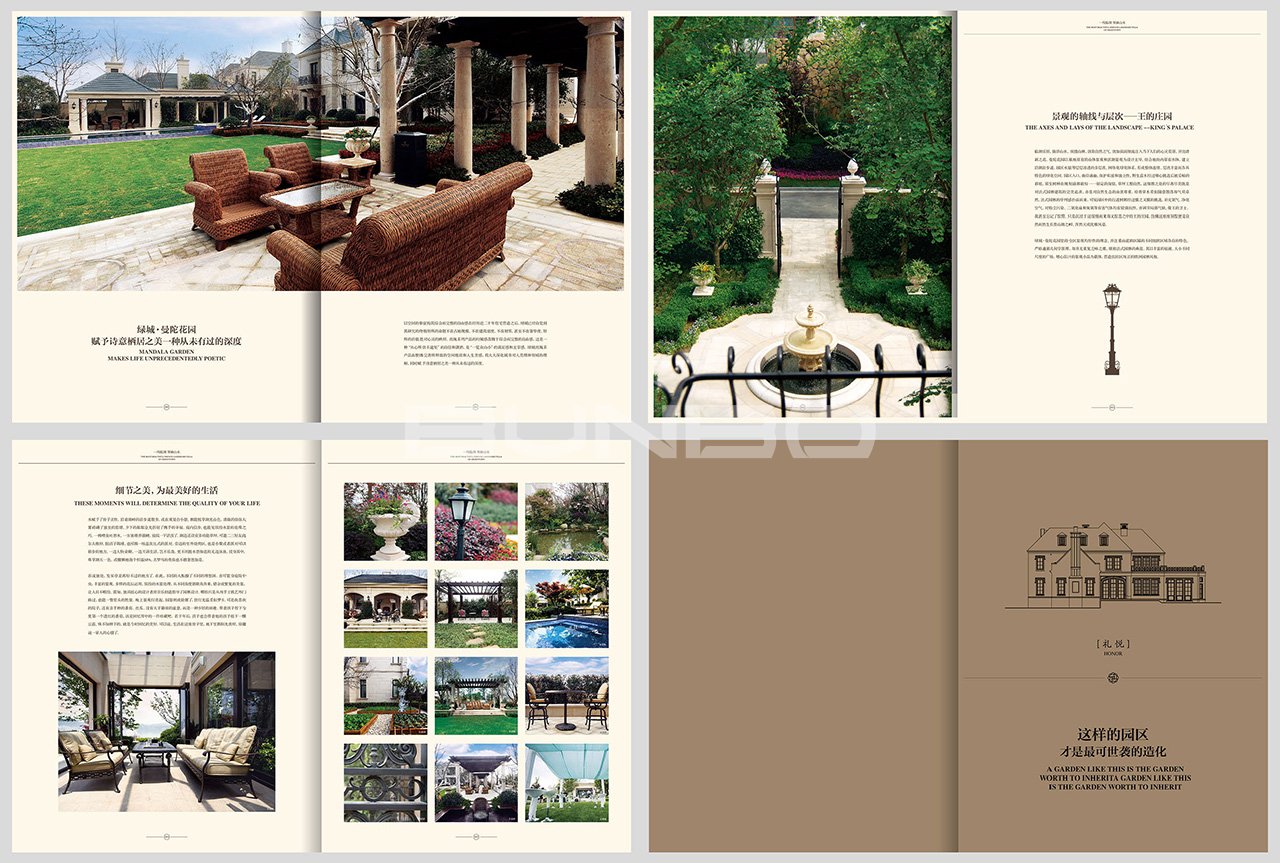Select the wrought iron gate detail thumbnail
This screenshot has width=1280, height=863.
(385, 782)
